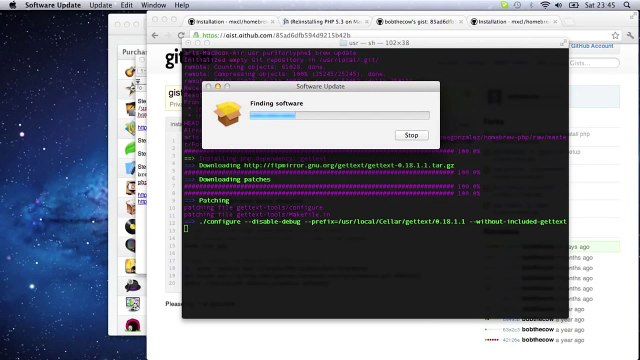640x360 pixels.
Task: Click the iMovie star icon in App Store
Action: 131,89
